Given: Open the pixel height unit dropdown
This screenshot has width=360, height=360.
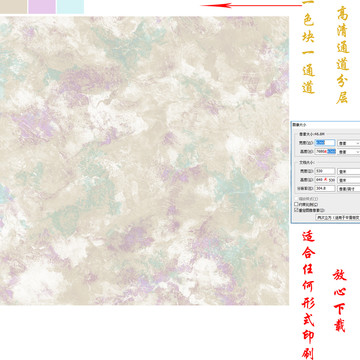Looking at the screenshot, I should coord(349,152).
